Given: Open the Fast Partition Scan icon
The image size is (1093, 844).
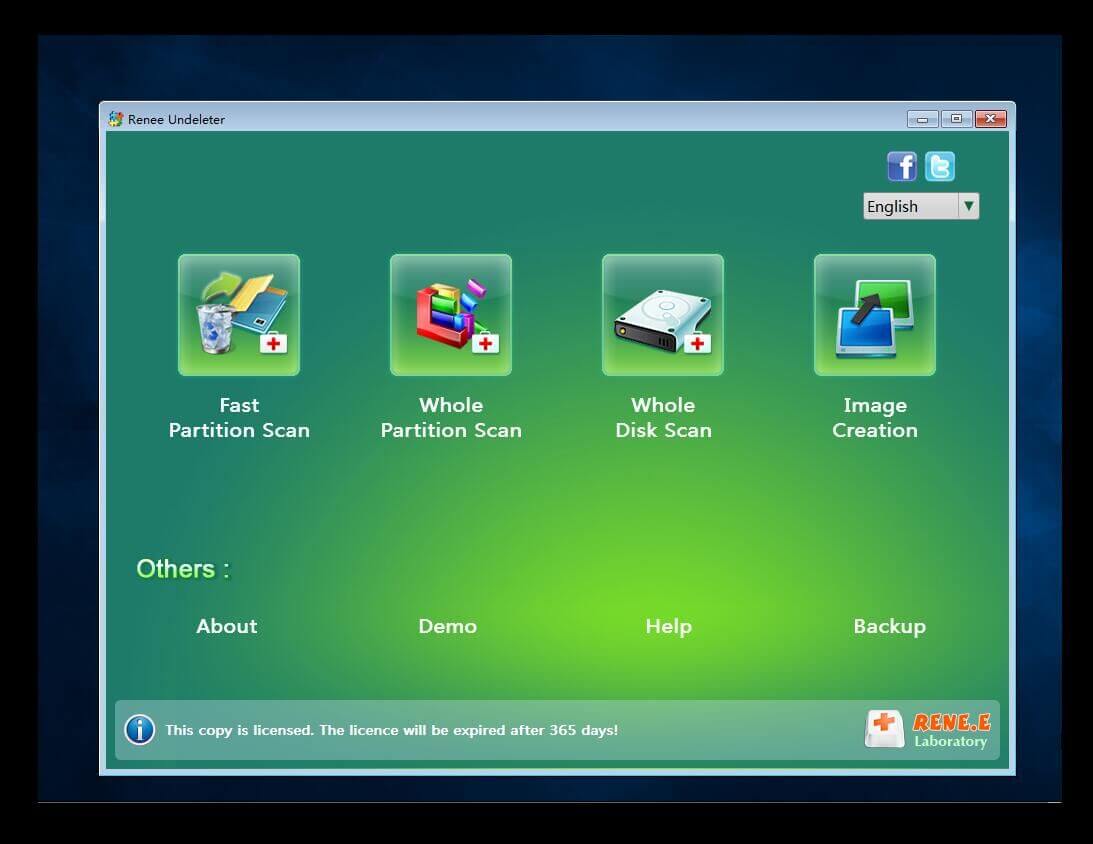Looking at the screenshot, I should (239, 315).
